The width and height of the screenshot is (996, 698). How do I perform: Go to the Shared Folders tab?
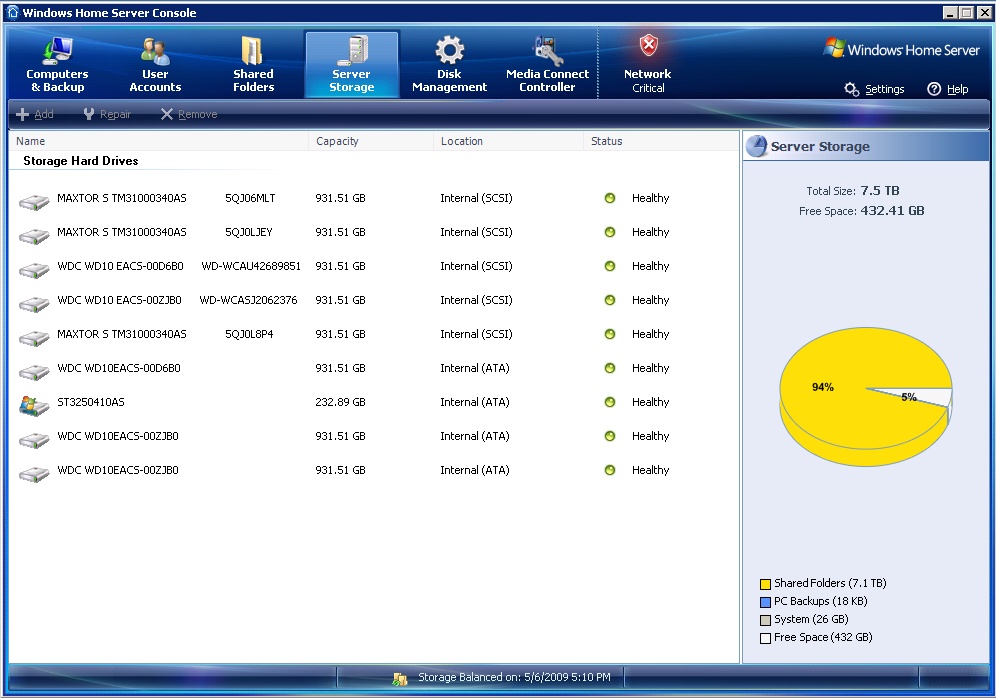(253, 65)
